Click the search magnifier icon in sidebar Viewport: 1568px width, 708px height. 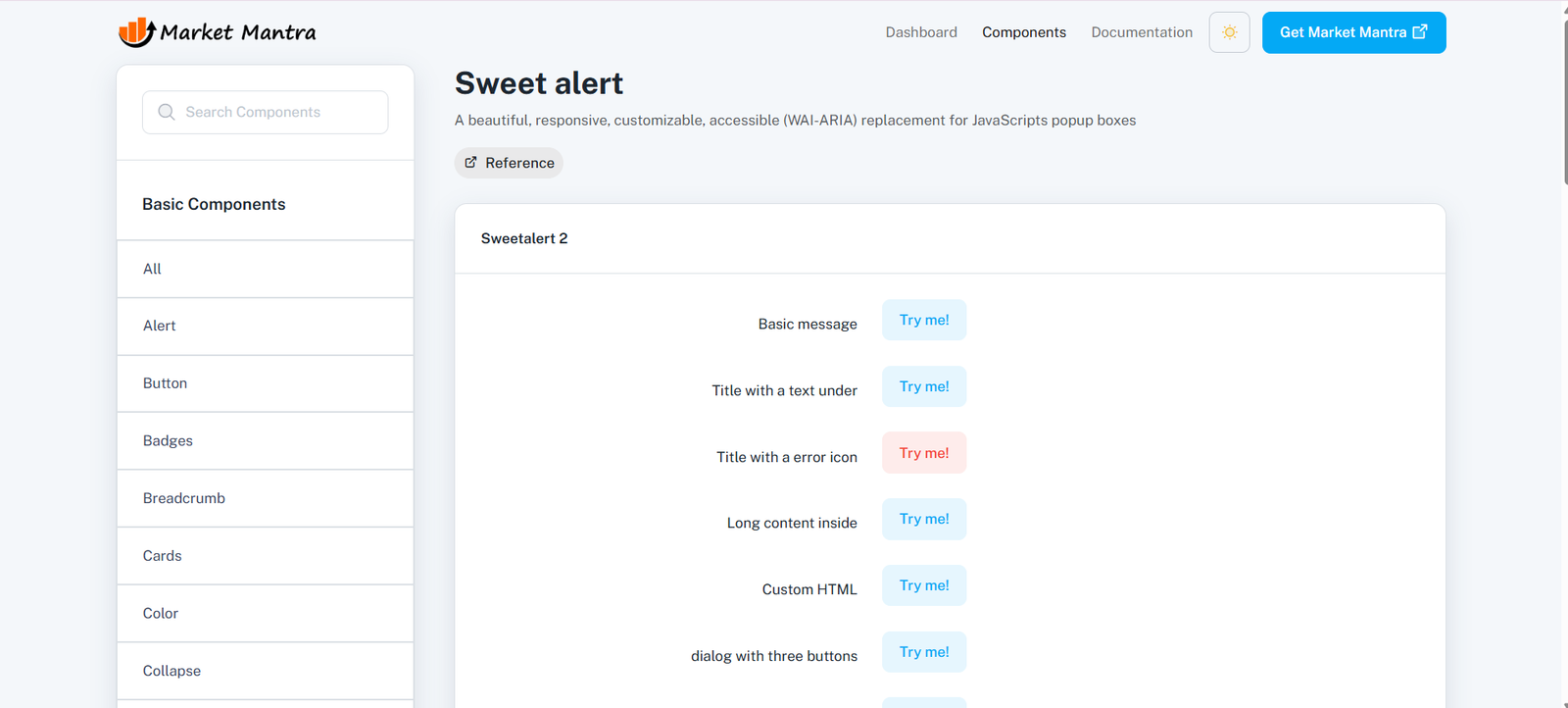coord(167,112)
